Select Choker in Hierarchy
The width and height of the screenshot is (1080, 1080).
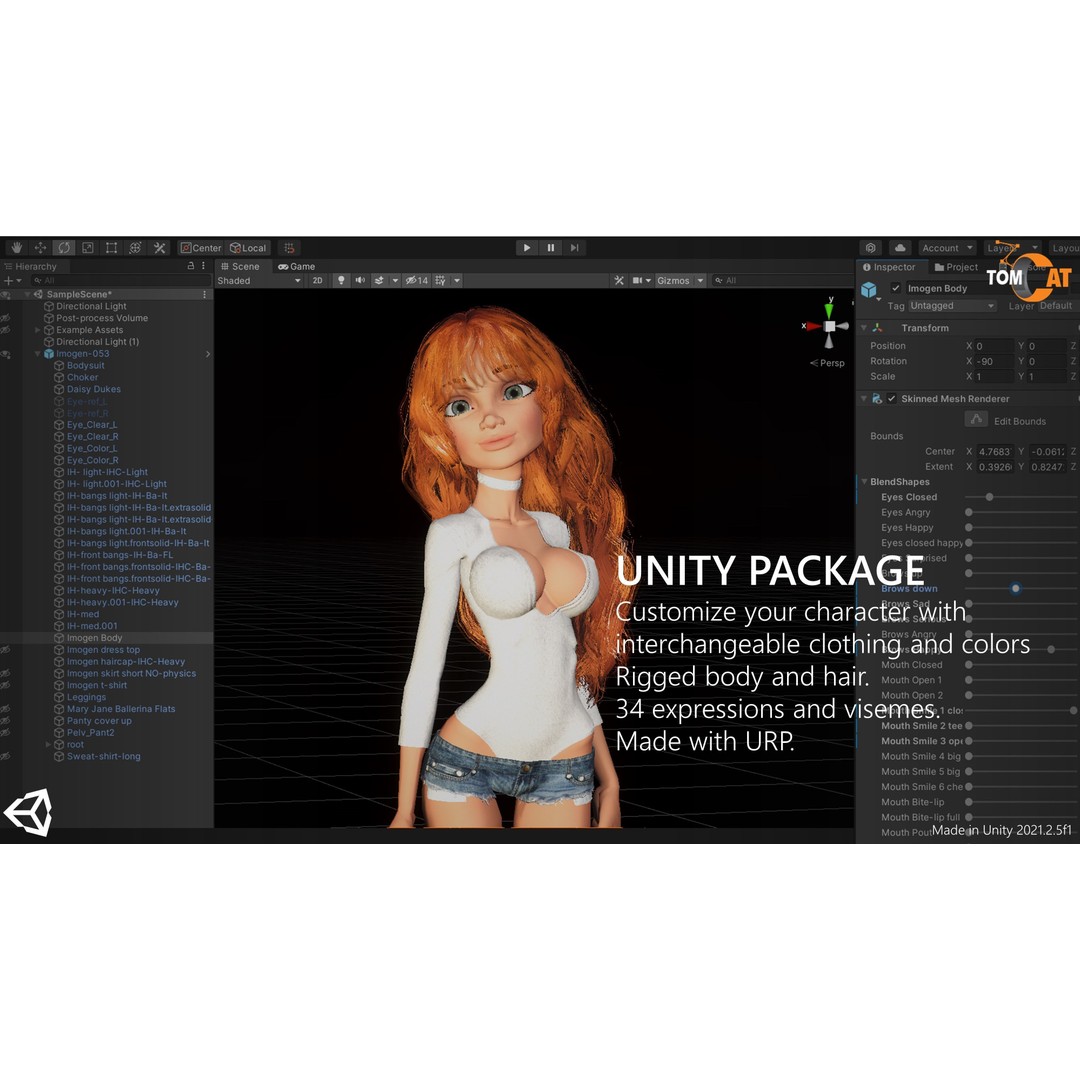tap(83, 377)
